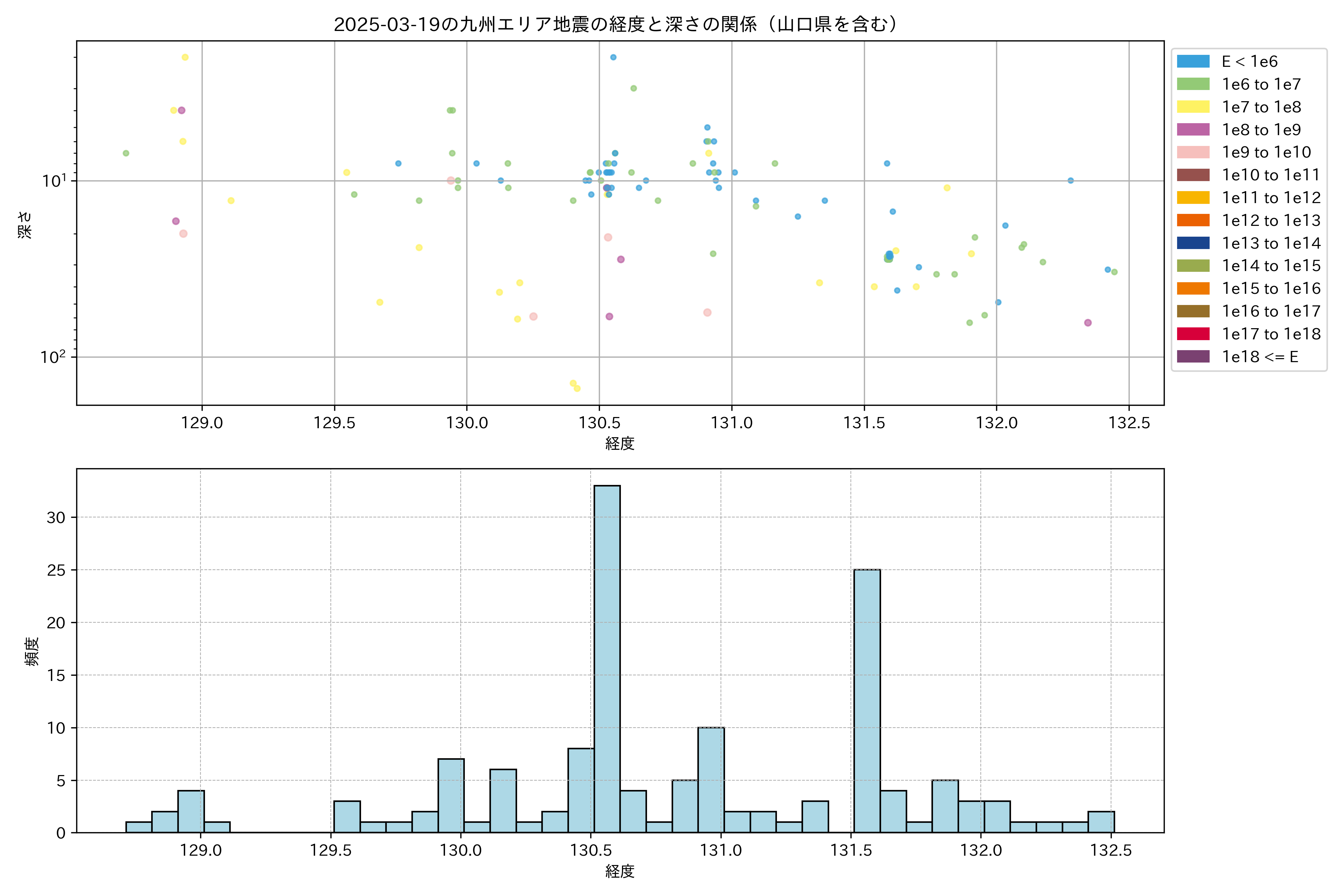Click the red 1e17 to 1e18 legend swatch
This screenshot has height=896, width=1344.
(1193, 334)
